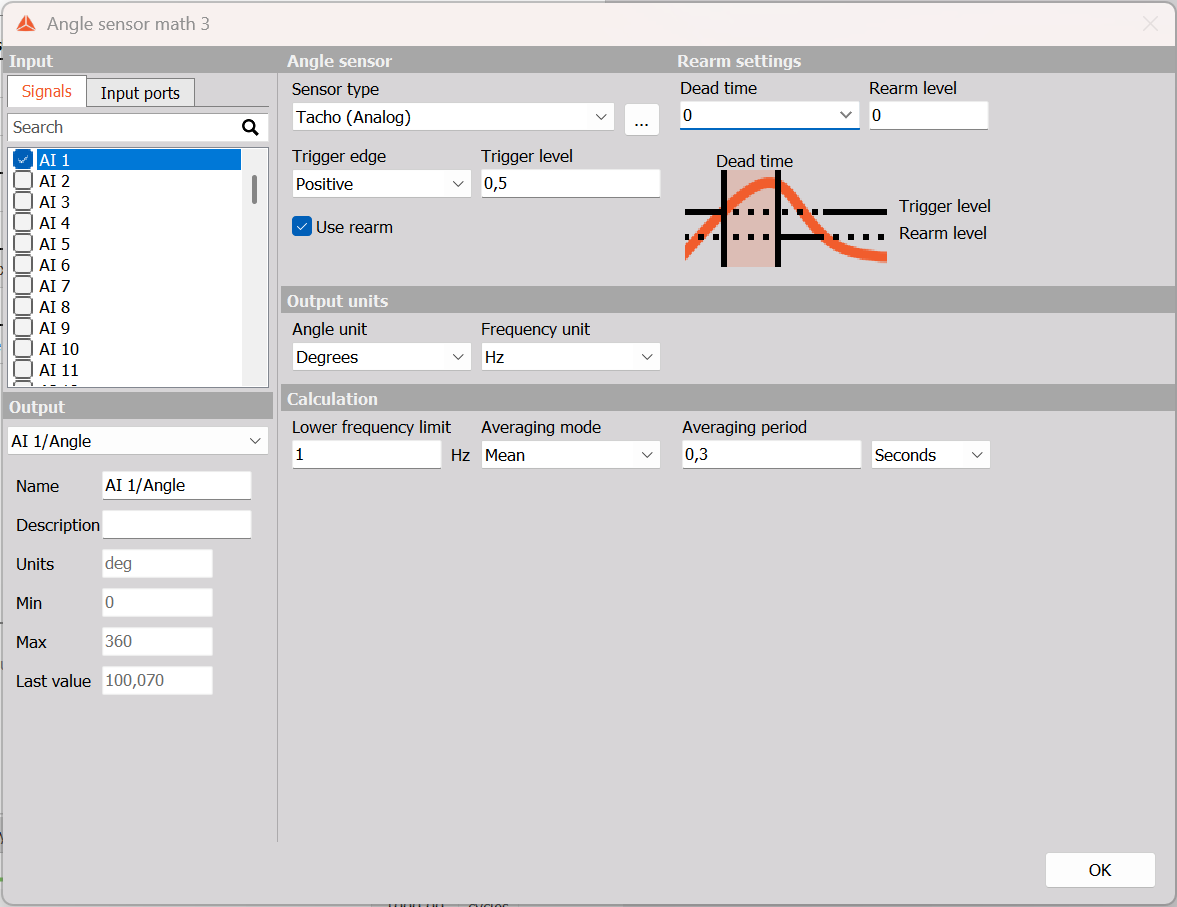Screen dimensions: 1177x907
Task: Click the Last value field
Action: [157, 680]
